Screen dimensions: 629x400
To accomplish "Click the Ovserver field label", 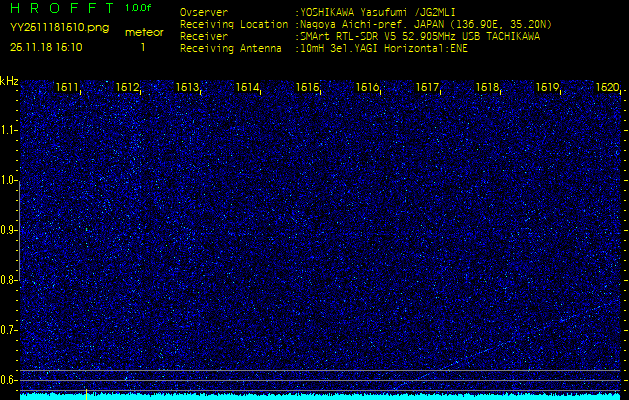I will pos(204,12).
